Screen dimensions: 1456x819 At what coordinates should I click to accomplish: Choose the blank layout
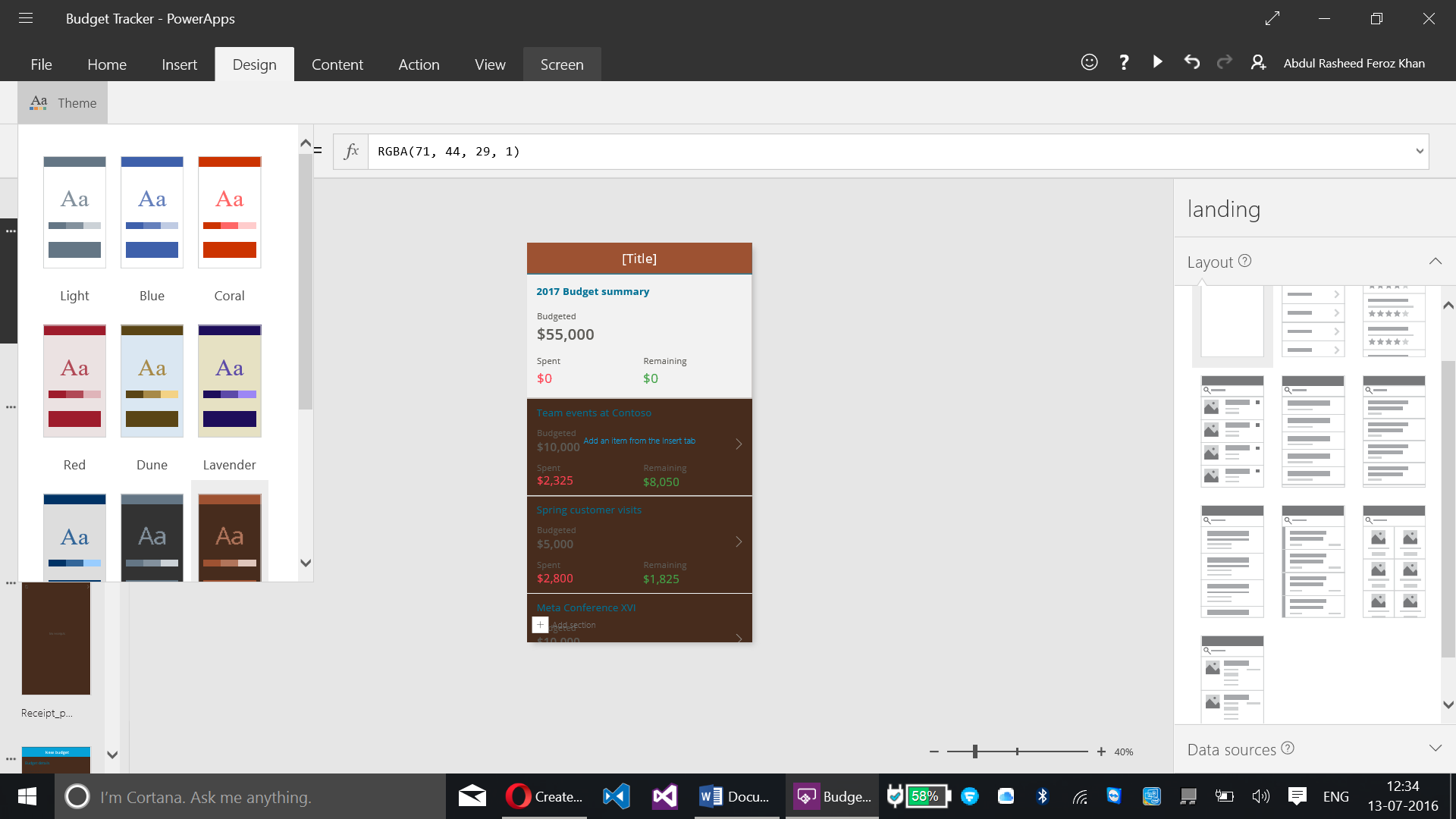[x=1232, y=321]
